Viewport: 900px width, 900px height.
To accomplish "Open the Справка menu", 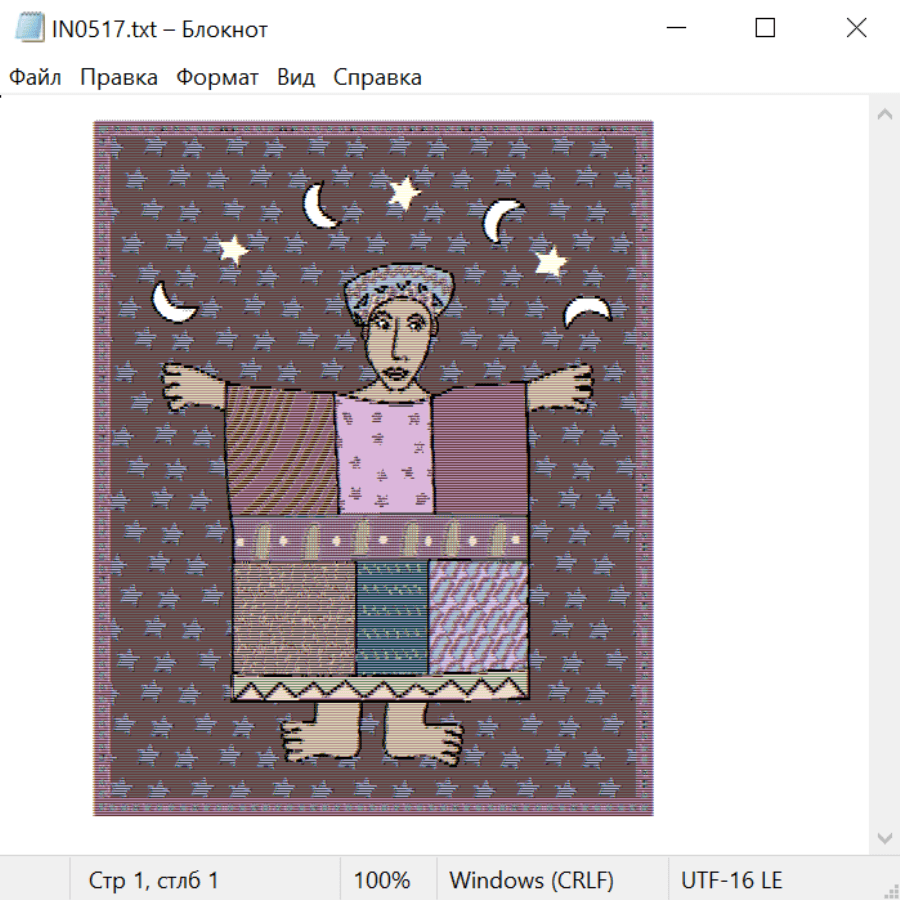I will [377, 77].
